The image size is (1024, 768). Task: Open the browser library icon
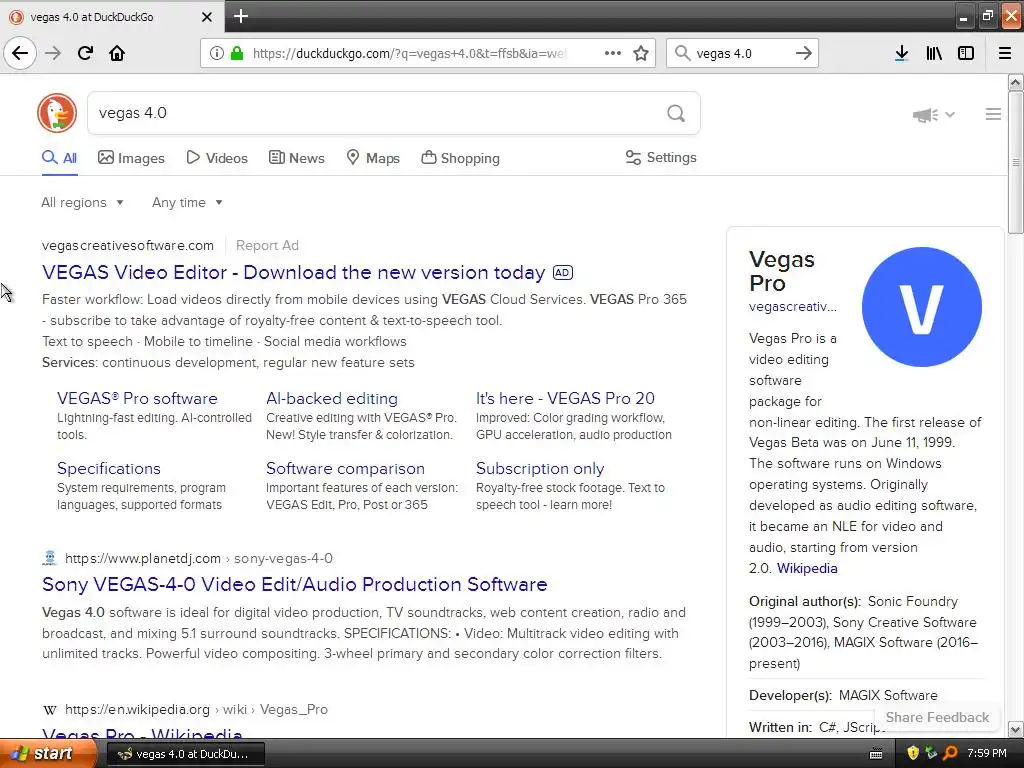(934, 53)
